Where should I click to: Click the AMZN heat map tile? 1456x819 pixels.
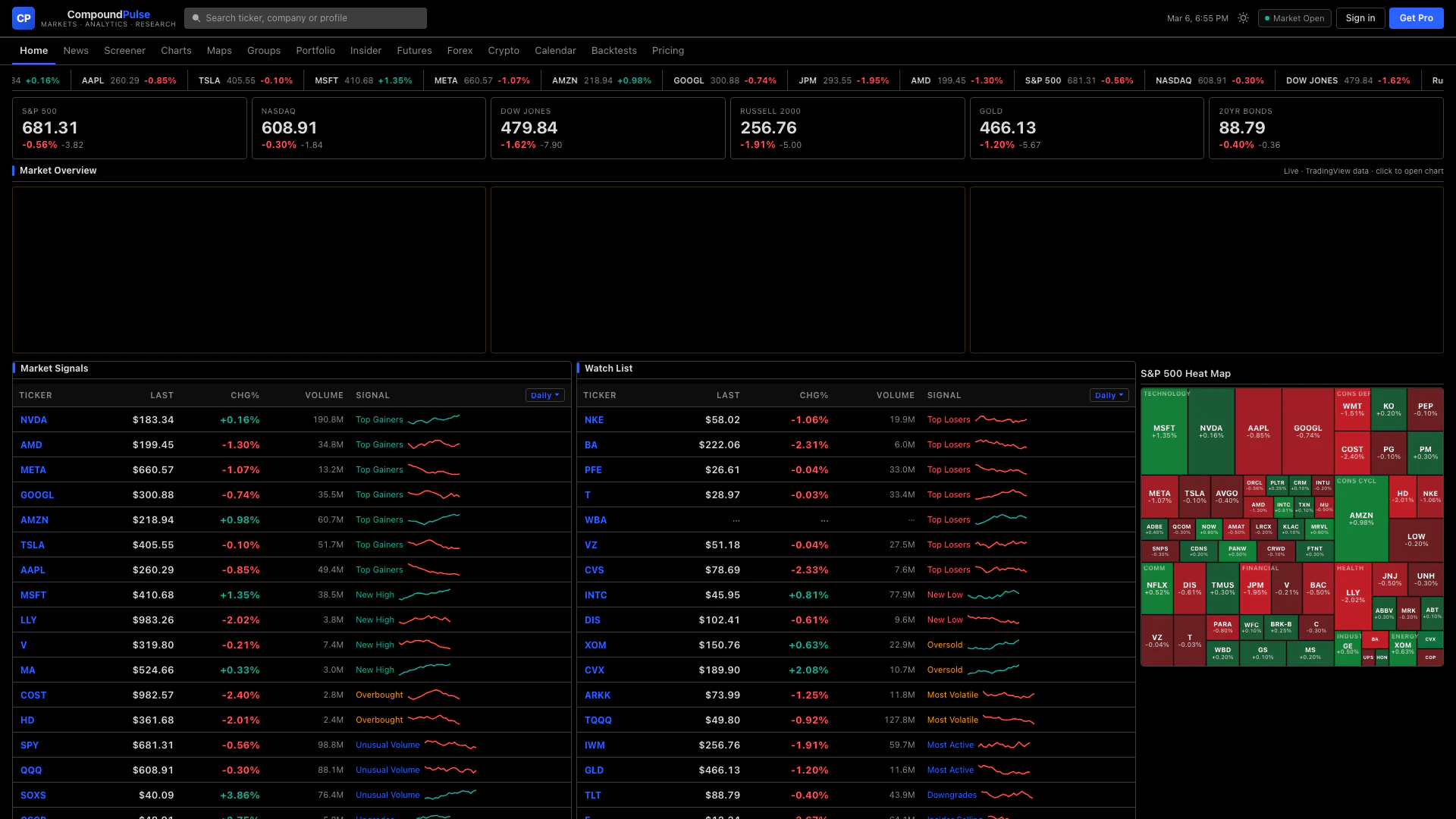pyautogui.click(x=1361, y=518)
